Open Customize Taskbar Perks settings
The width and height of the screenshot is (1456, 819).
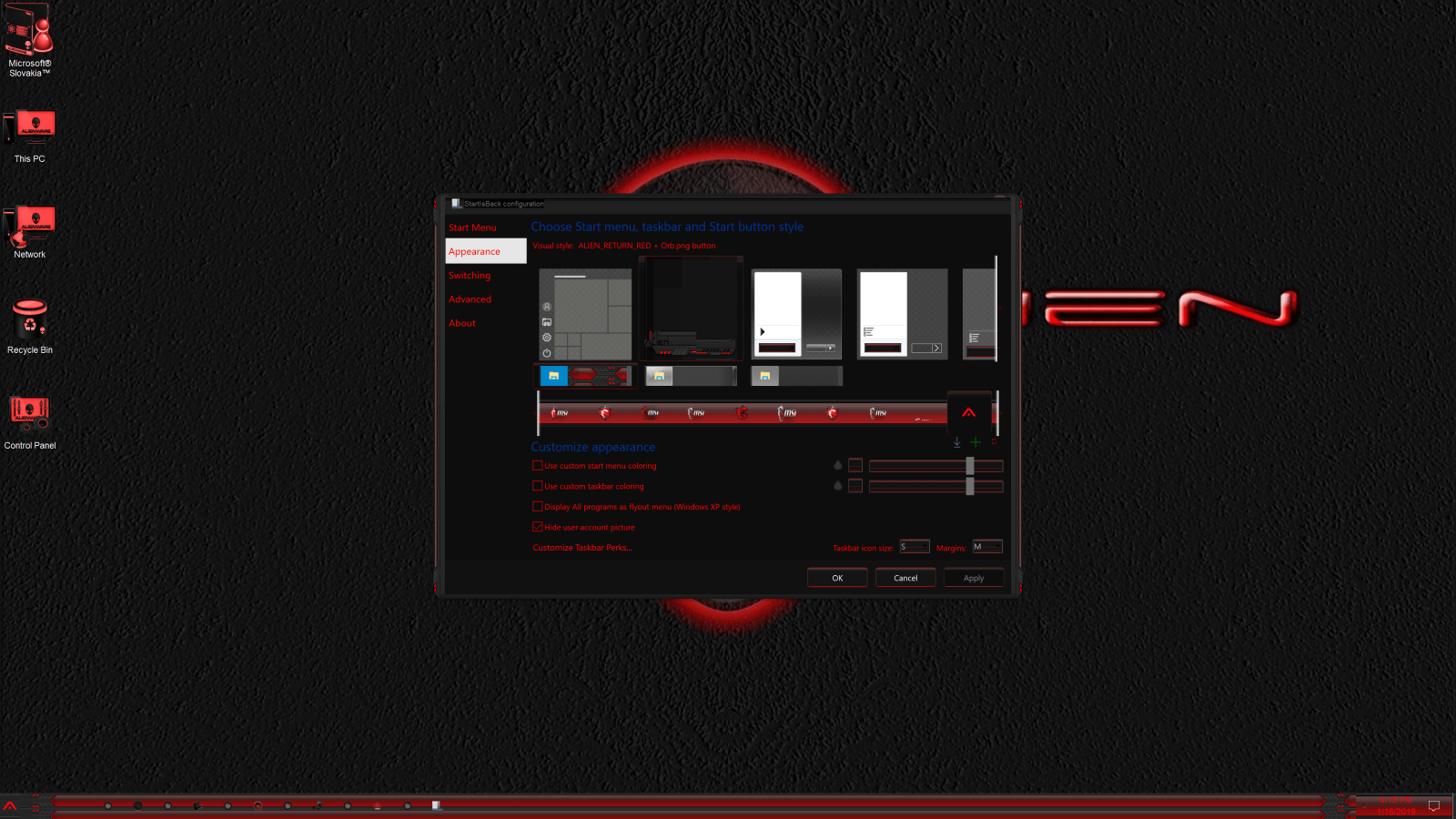point(581,547)
